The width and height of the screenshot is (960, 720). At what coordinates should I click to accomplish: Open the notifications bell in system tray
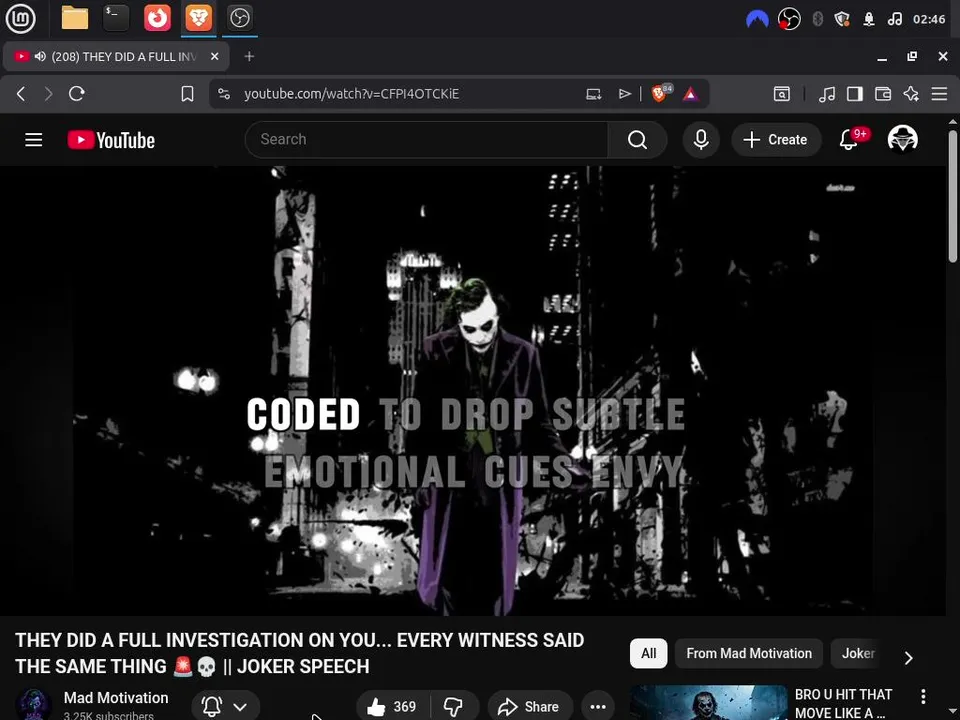coord(869,19)
